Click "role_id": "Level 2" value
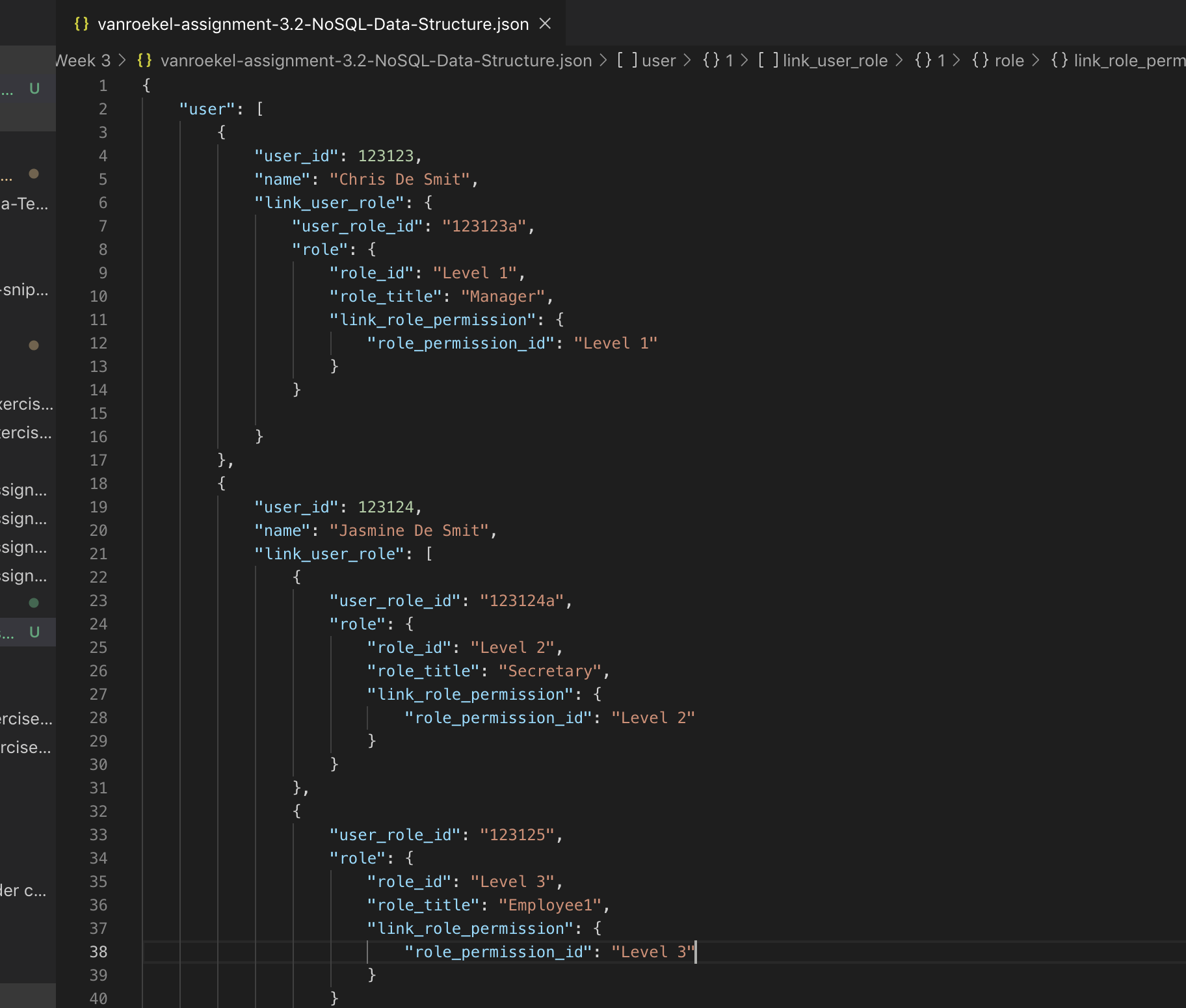This screenshot has width=1186, height=1008. [x=512, y=648]
